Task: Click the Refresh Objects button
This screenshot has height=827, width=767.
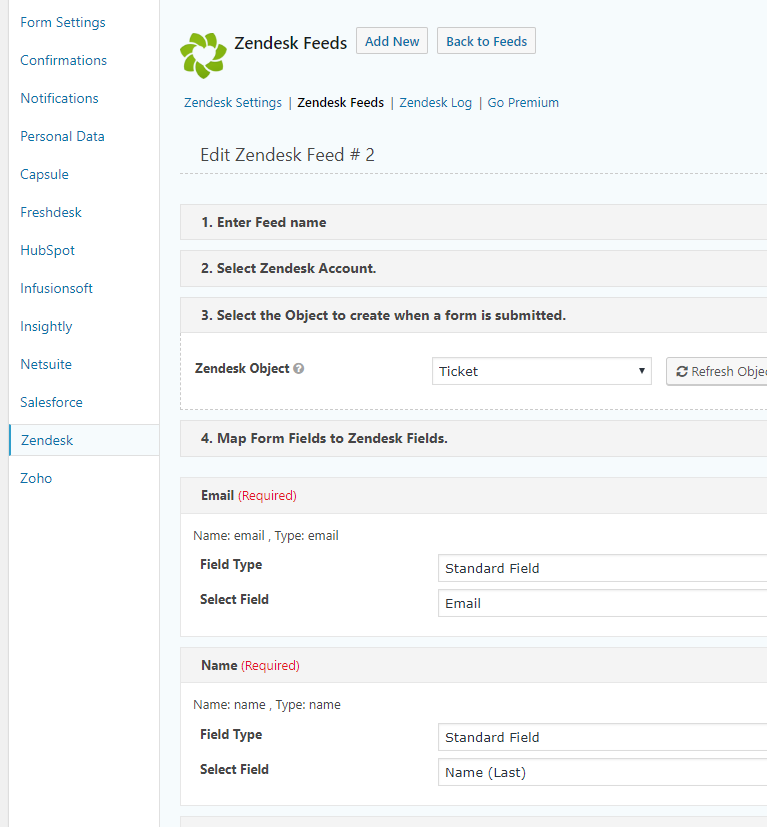Action: point(716,371)
